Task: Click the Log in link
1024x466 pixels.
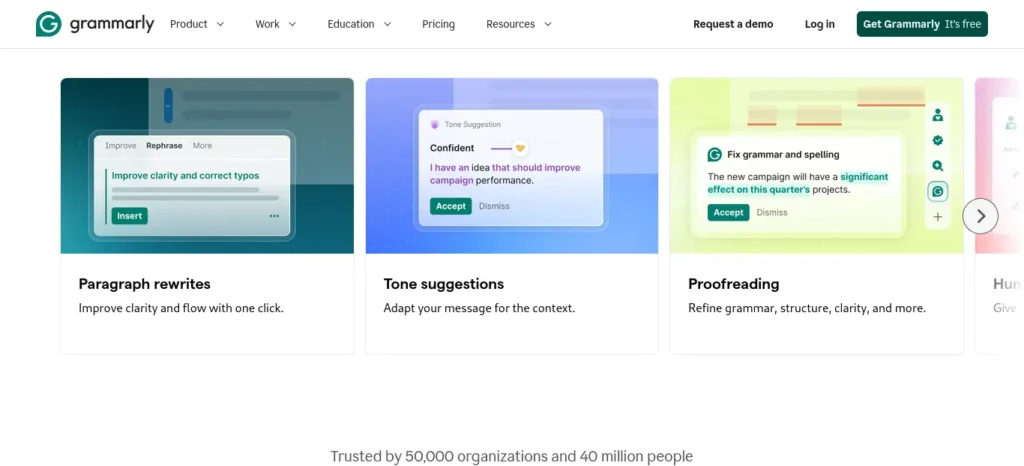Action: [x=819, y=24]
